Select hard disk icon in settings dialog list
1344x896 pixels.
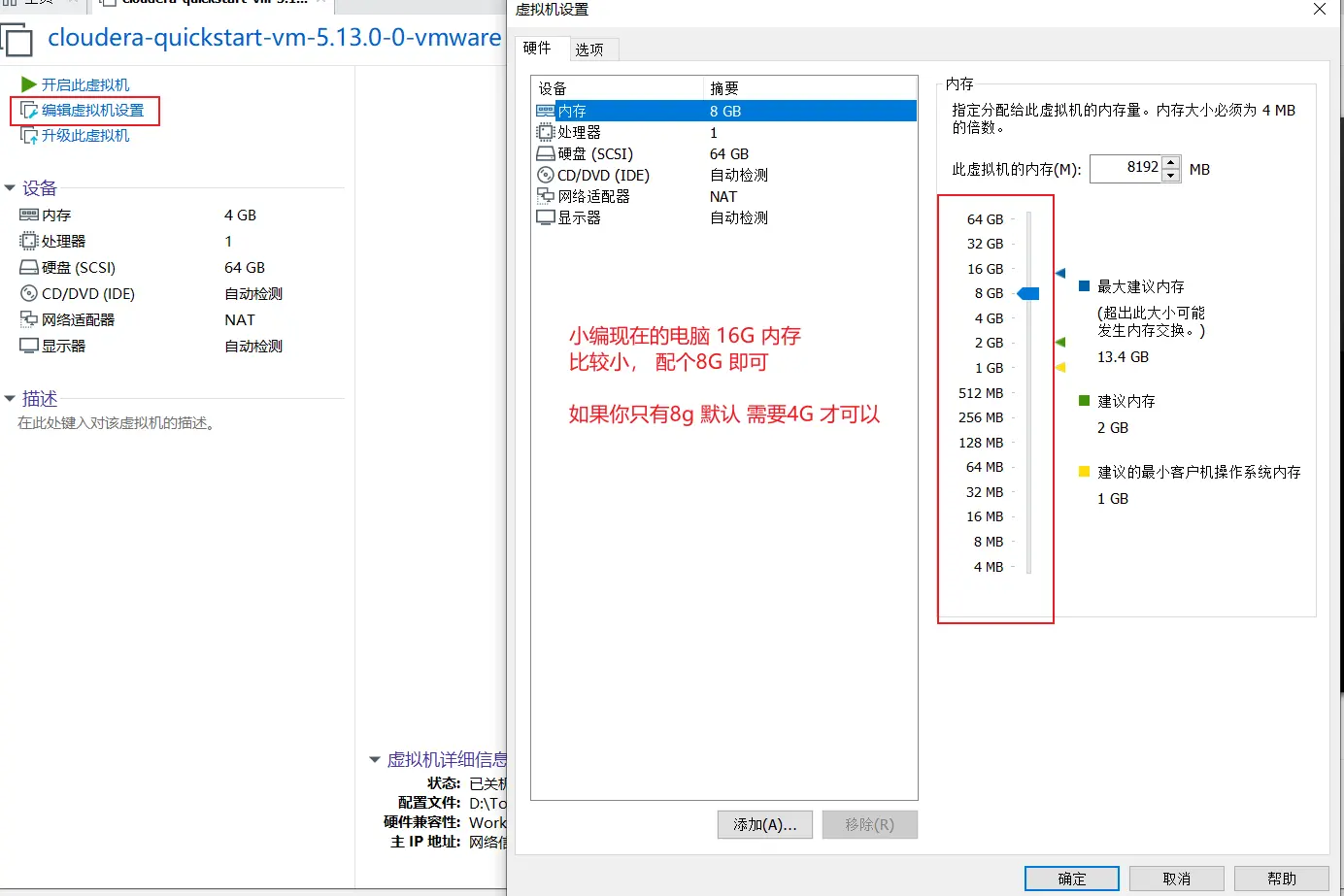click(546, 153)
